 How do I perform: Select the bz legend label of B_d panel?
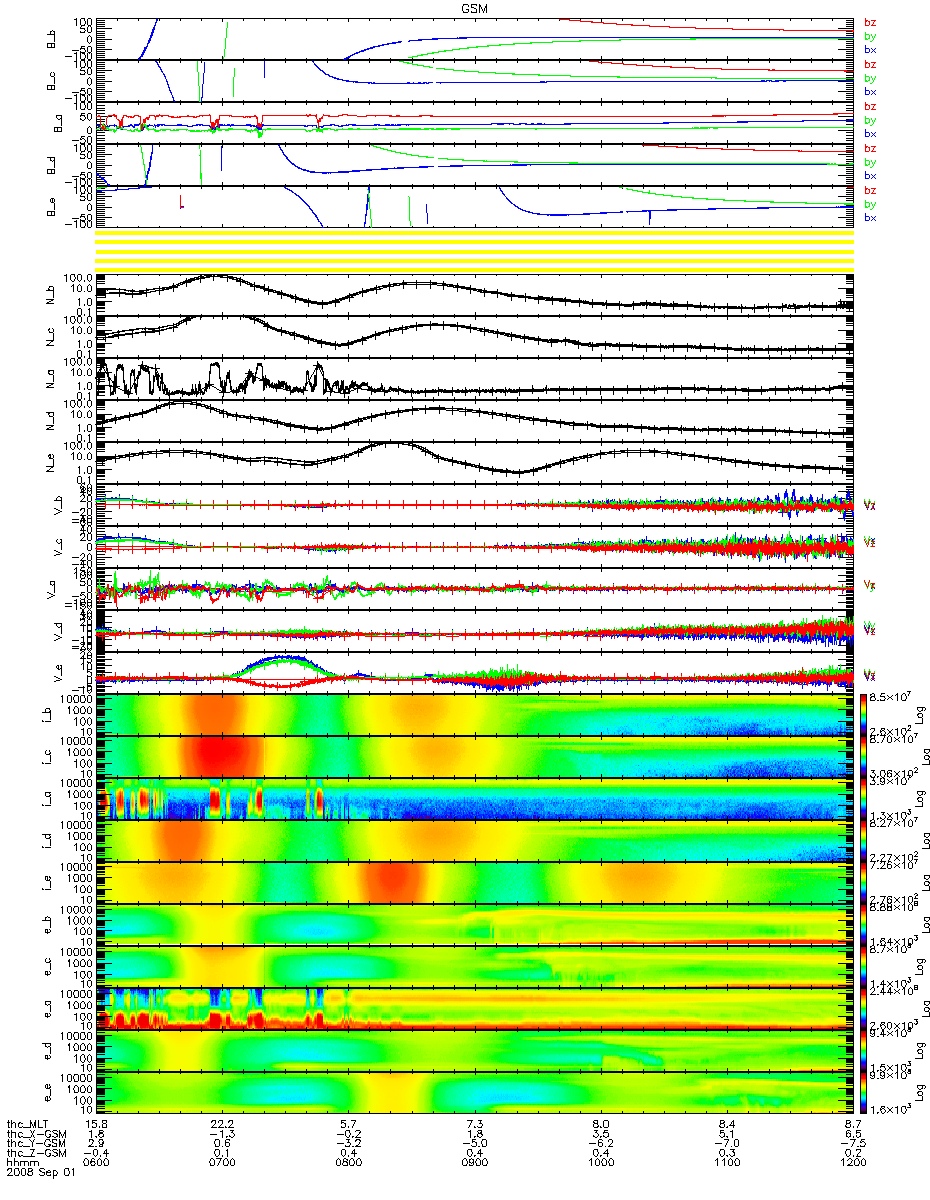[870, 148]
